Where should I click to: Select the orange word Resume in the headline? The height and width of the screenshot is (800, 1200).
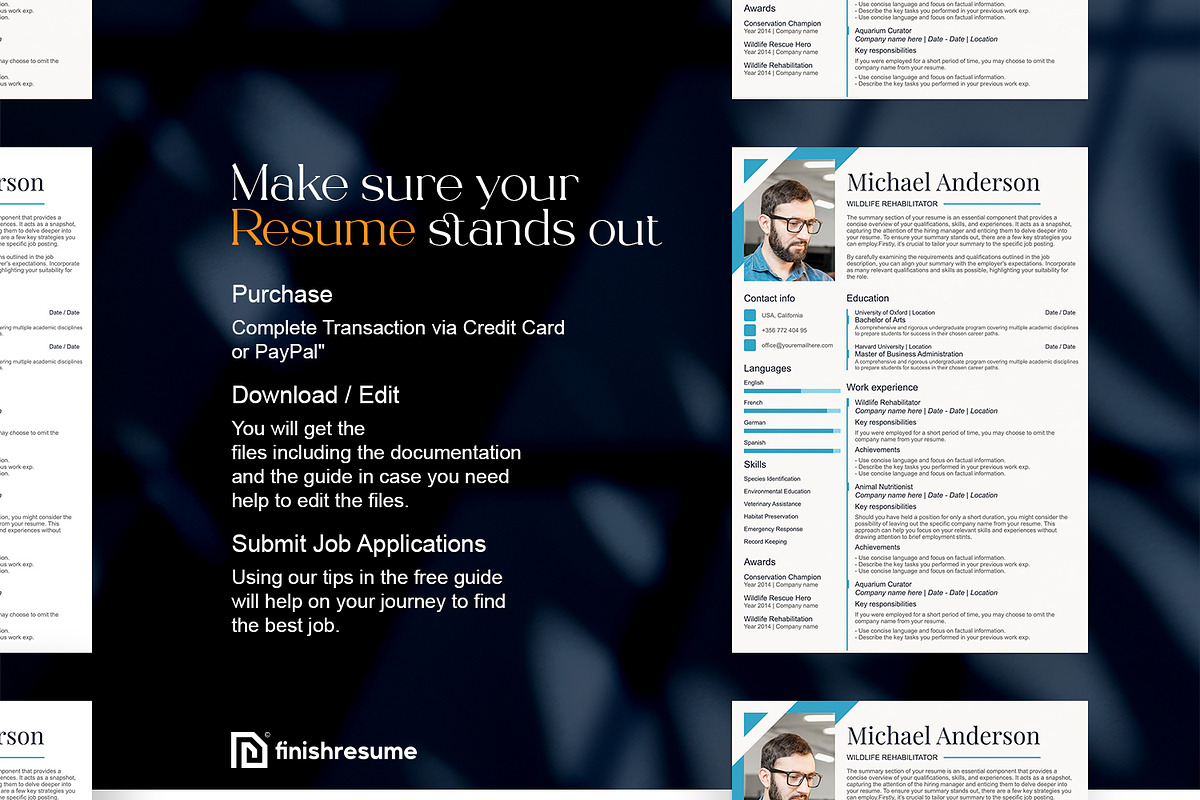[x=323, y=229]
